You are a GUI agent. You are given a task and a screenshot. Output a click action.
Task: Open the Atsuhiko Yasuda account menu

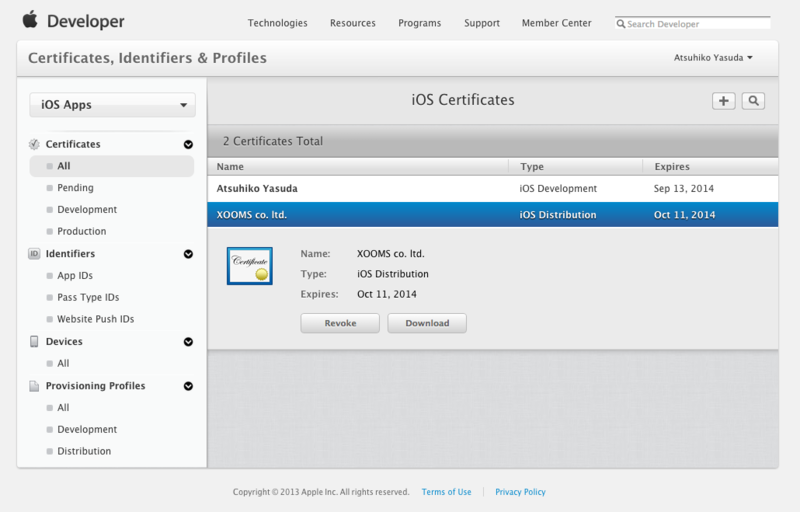(x=713, y=58)
